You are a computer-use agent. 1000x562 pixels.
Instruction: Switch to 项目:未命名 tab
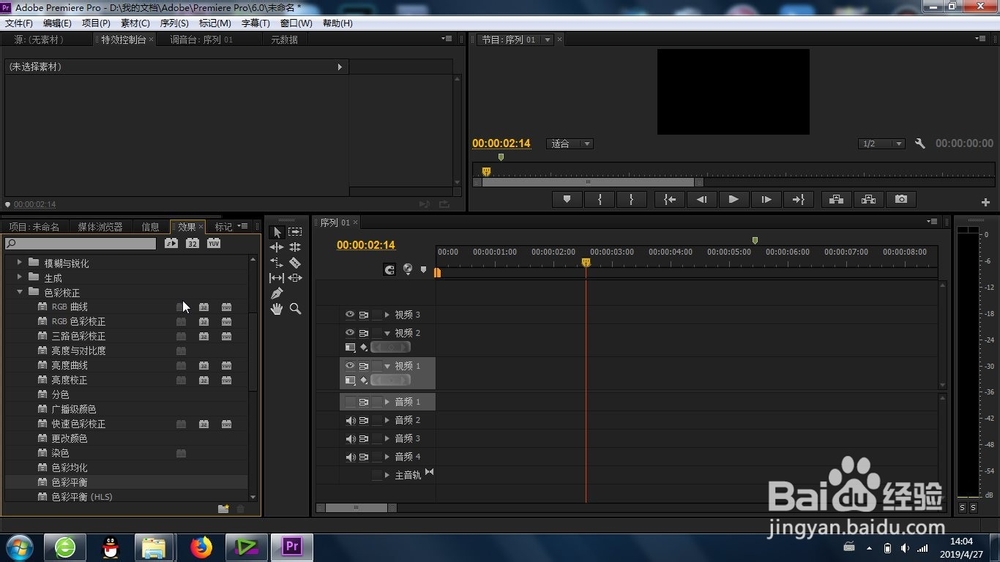click(x=34, y=227)
